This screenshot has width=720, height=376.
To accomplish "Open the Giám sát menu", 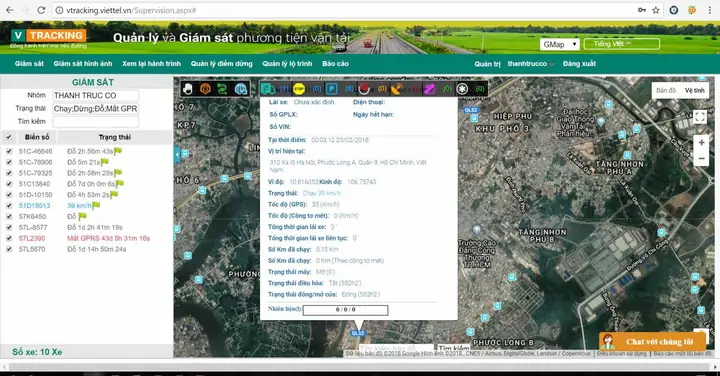I will (x=29, y=63).
